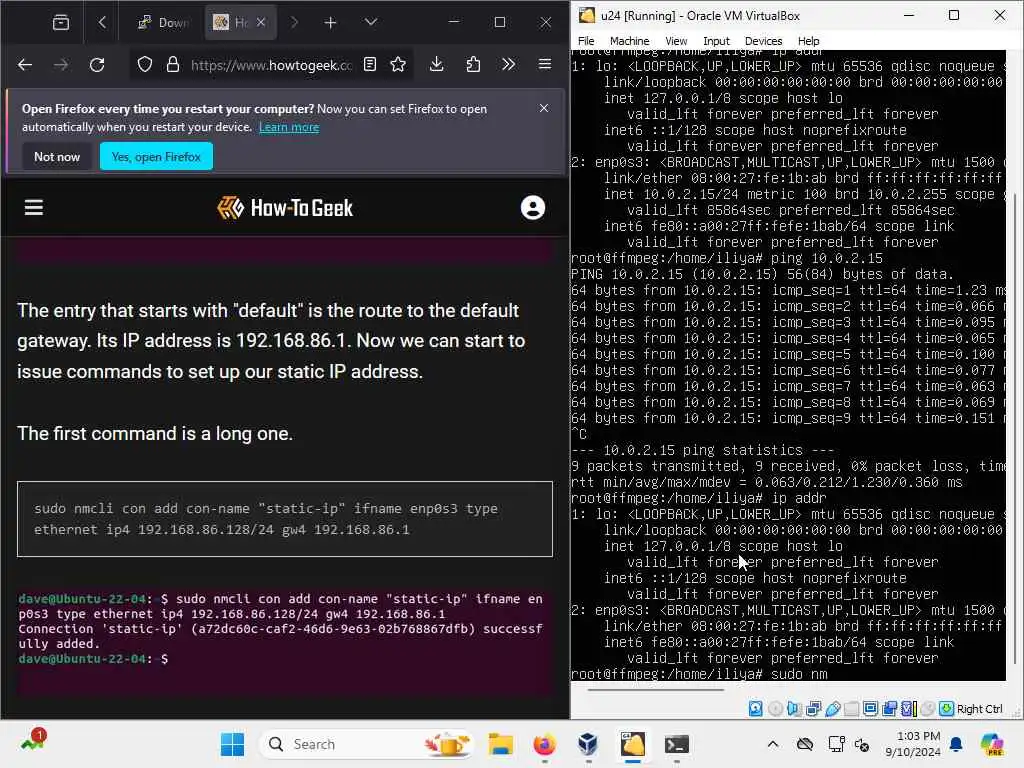1024x768 pixels.
Task: Click VirtualBox mouse integration indicator
Action: click(927, 709)
